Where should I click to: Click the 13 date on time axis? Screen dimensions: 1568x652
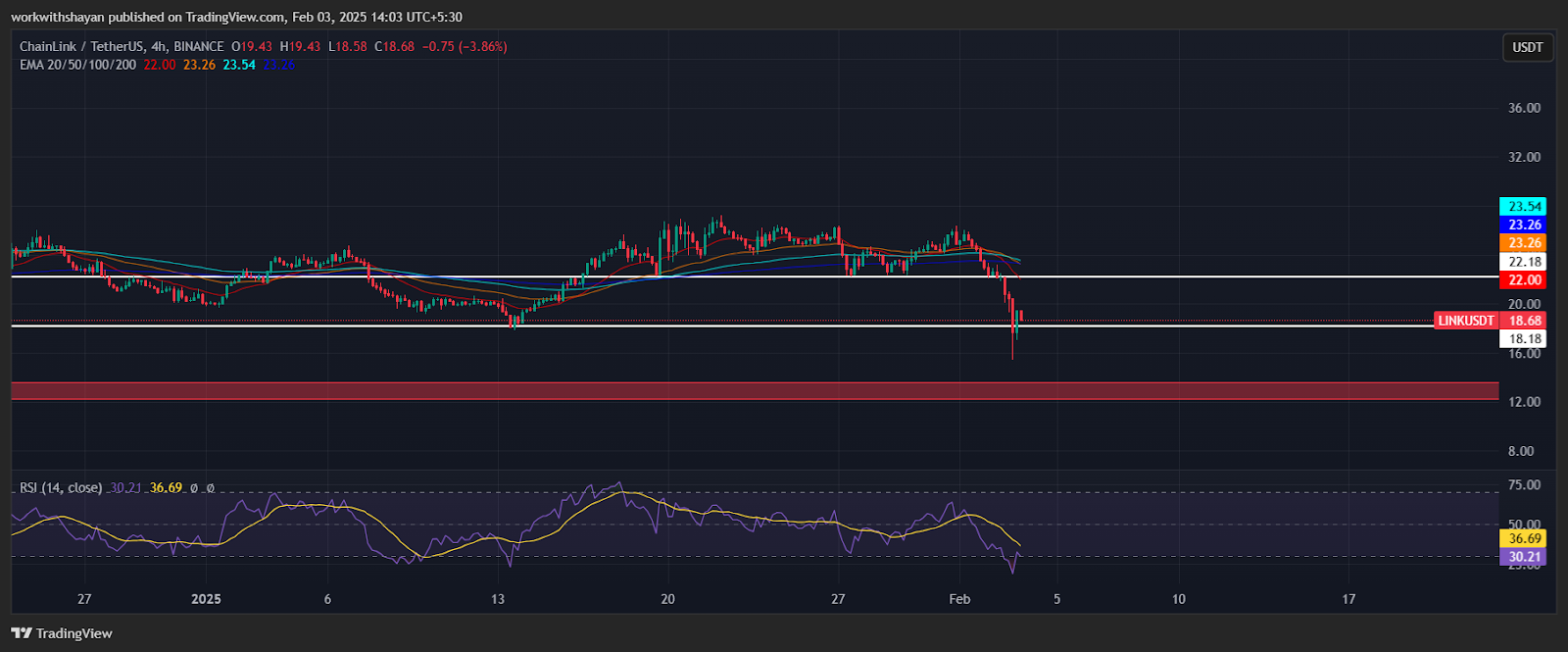(x=498, y=599)
